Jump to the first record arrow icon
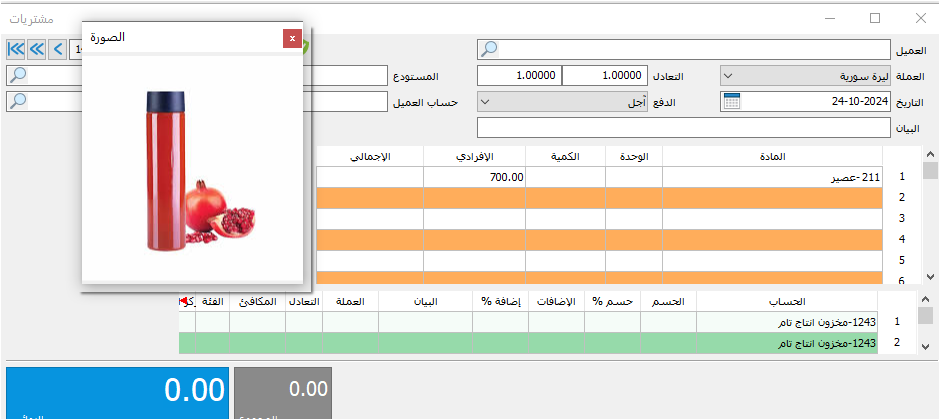Screen dimensions: 940x420 (16, 49)
